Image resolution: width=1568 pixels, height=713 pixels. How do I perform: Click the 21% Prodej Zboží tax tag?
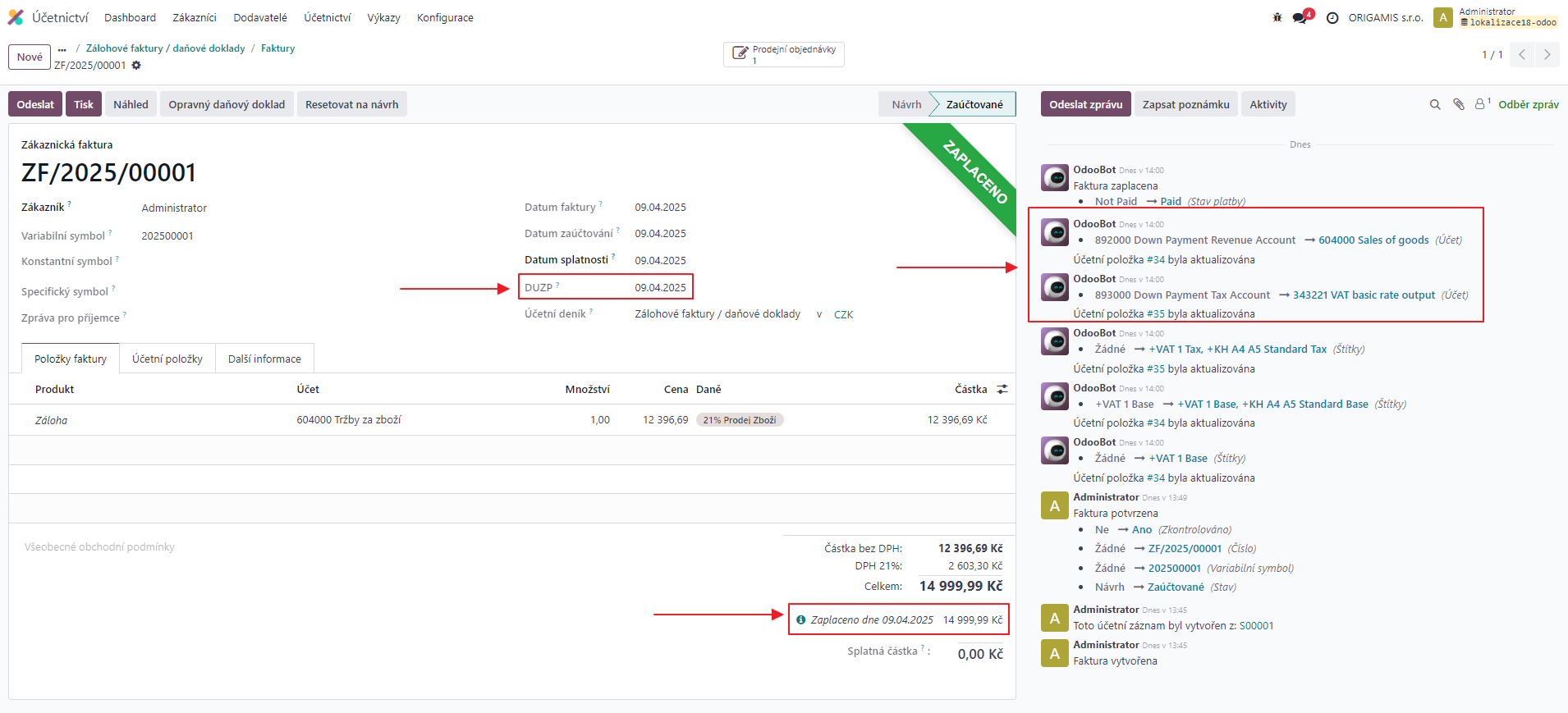pyautogui.click(x=740, y=420)
